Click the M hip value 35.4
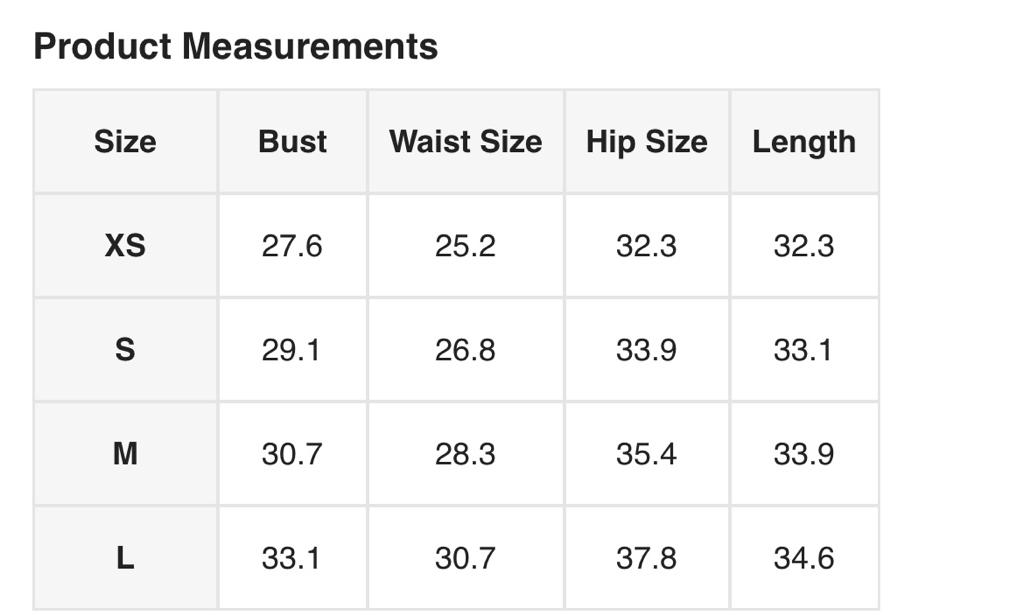 tap(646, 454)
